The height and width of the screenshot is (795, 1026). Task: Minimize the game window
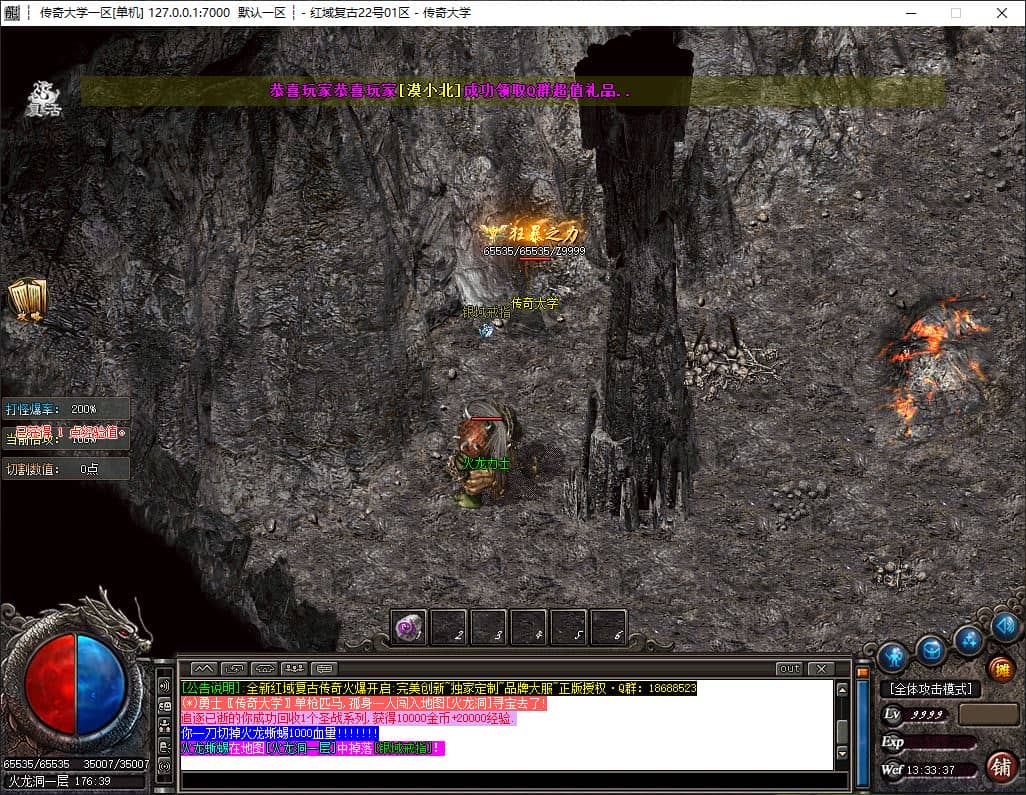point(911,13)
